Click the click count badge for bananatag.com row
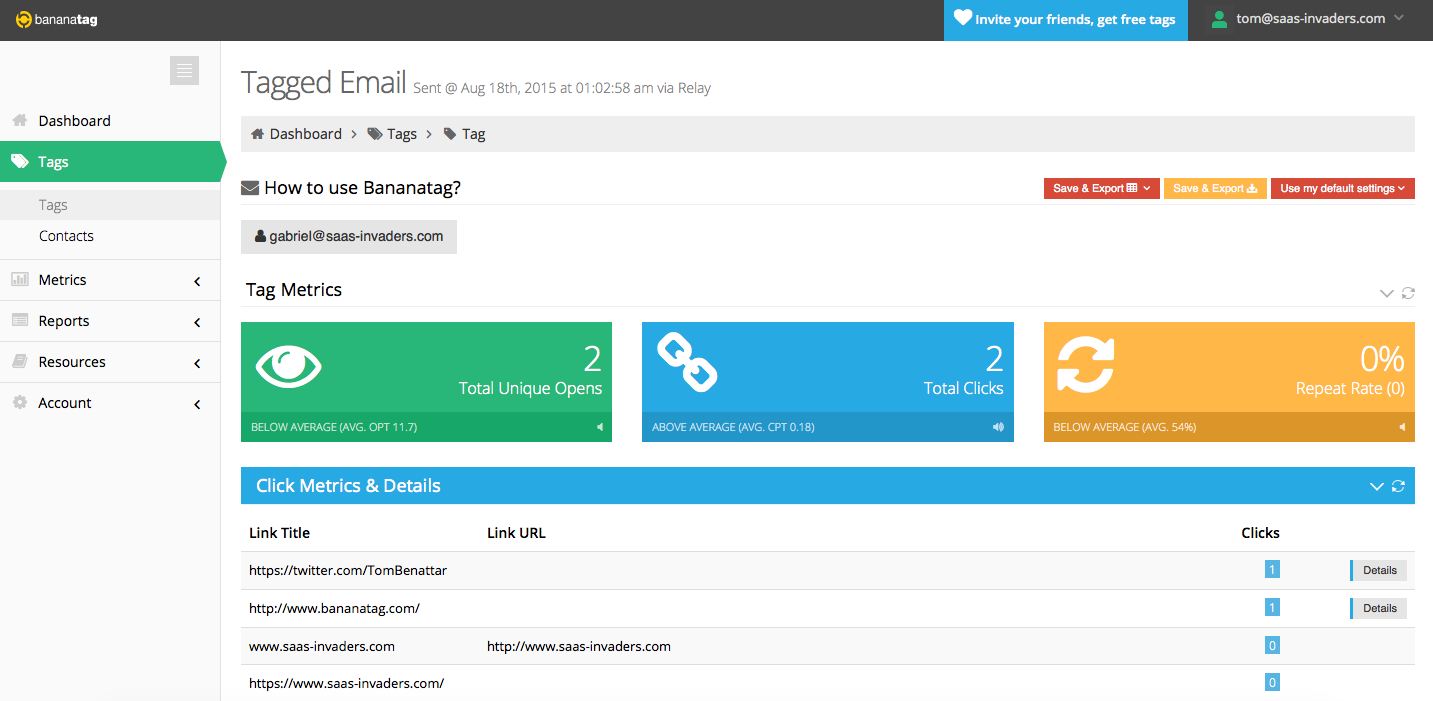Screen dimensions: 1433x701 tap(1272, 608)
